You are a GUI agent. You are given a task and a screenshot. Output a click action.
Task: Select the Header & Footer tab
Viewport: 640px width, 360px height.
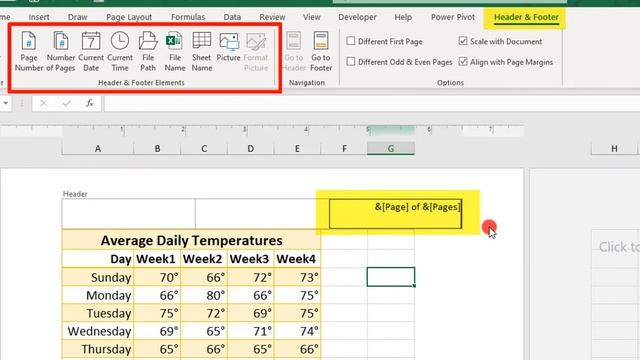526,17
